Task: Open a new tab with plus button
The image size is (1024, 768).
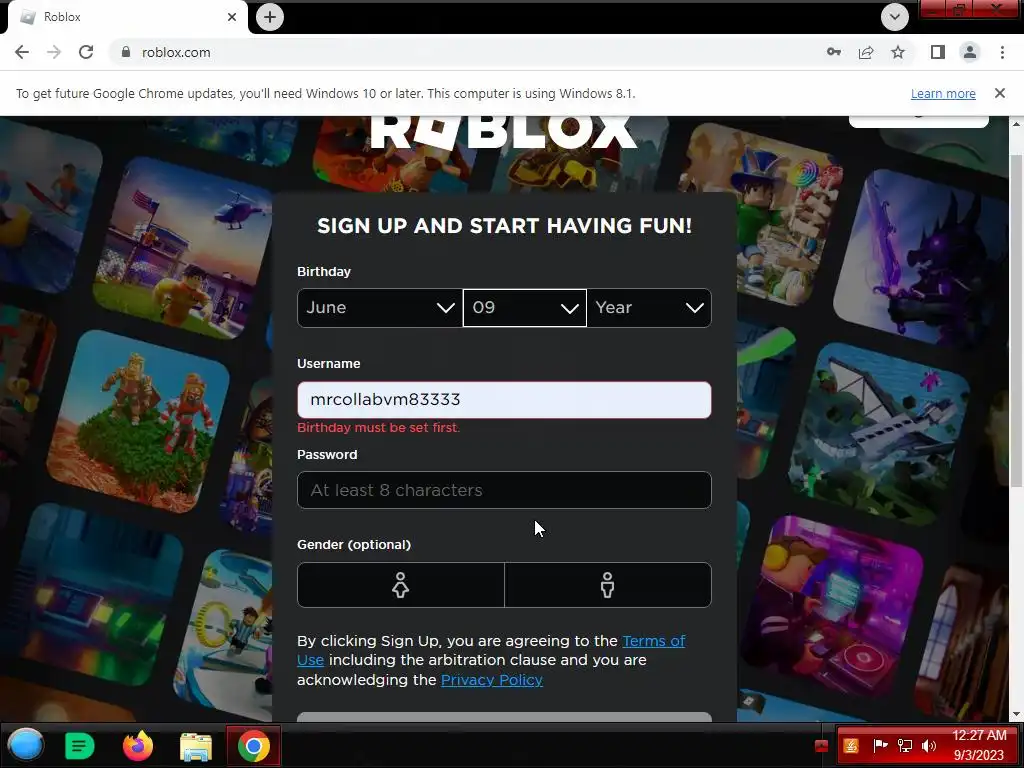Action: click(270, 17)
